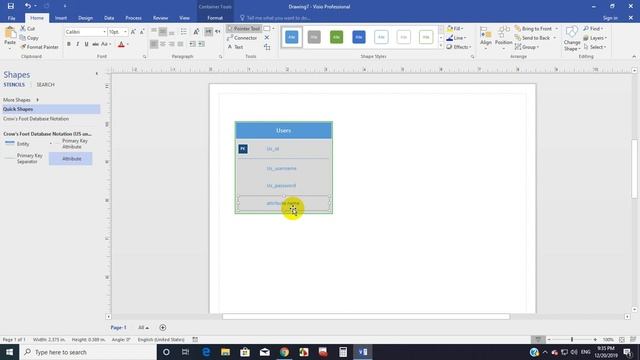Open File Explorer in taskbar
Image resolution: width=640 pixels, height=360 pixels.
(x=225, y=352)
